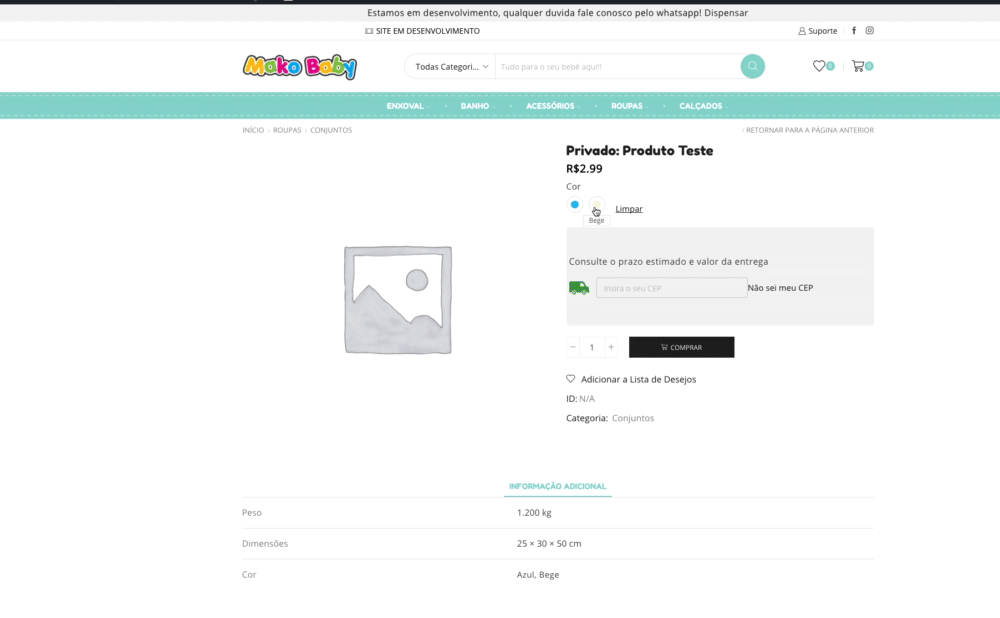Click the heart beside Adicionar a Lista de Desejos
Image resolution: width=1000 pixels, height=618 pixels.
pos(571,379)
